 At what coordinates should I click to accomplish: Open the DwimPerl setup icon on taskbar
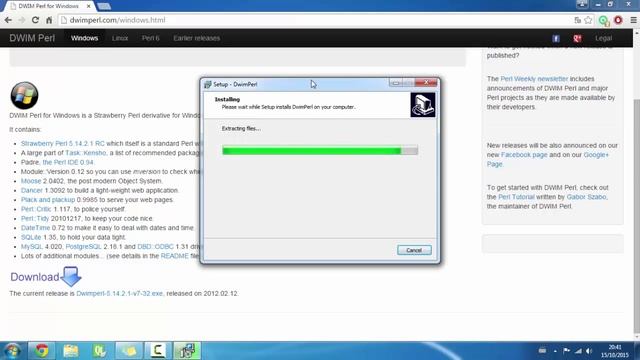pos(187,351)
